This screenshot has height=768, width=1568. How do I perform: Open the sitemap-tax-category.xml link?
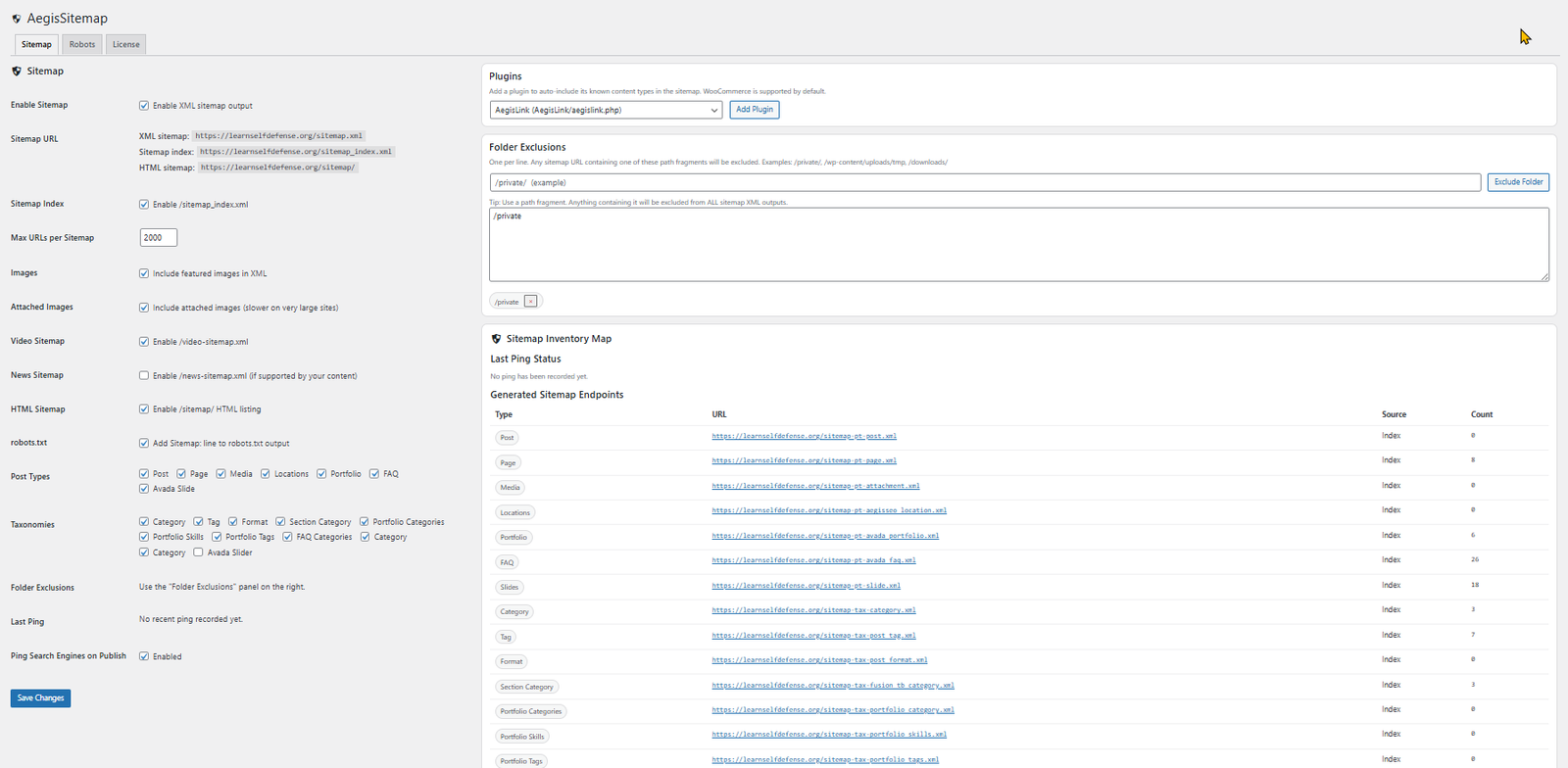(x=813, y=610)
